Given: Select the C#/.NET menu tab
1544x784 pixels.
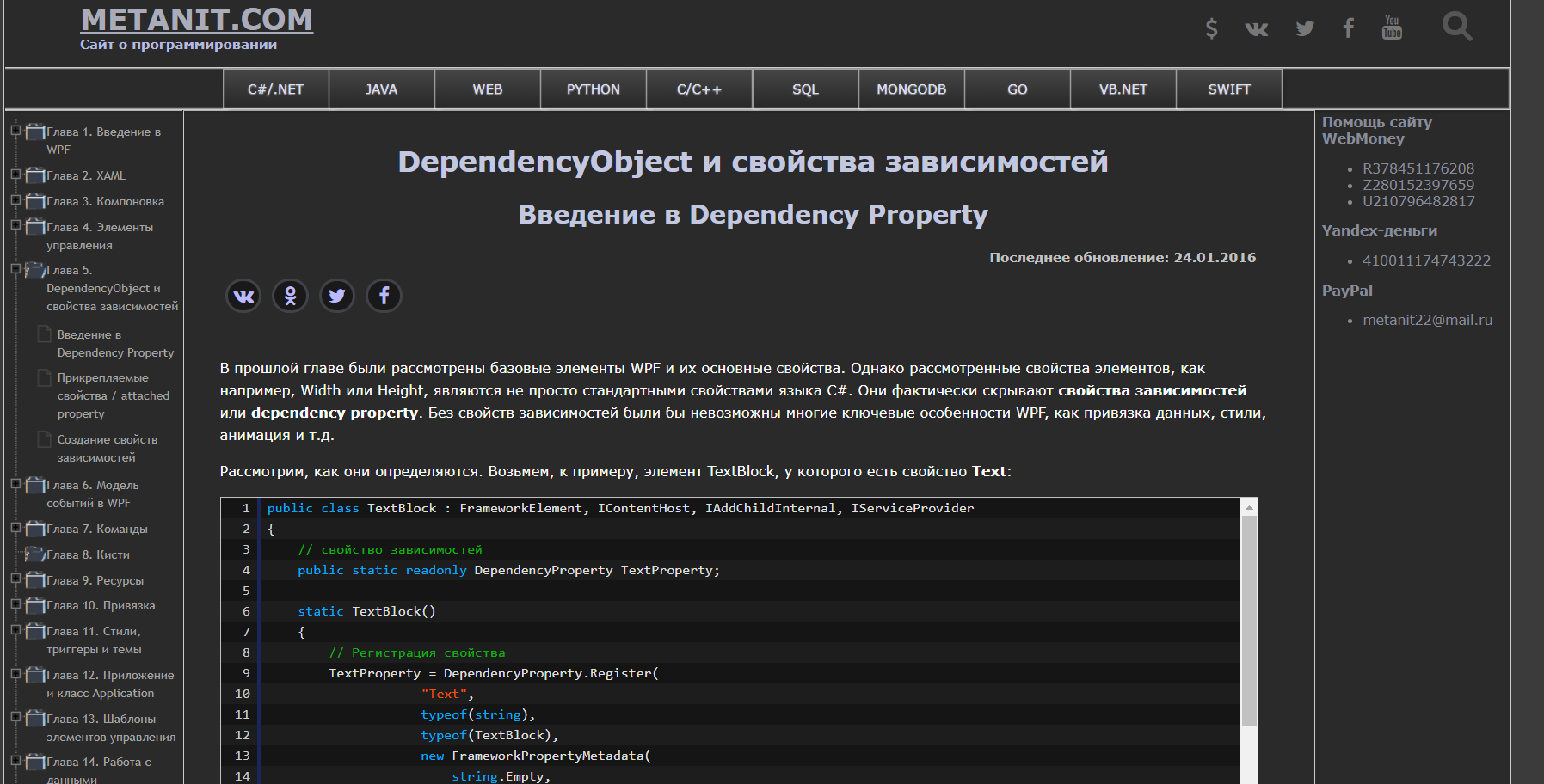Looking at the screenshot, I should [x=275, y=89].
